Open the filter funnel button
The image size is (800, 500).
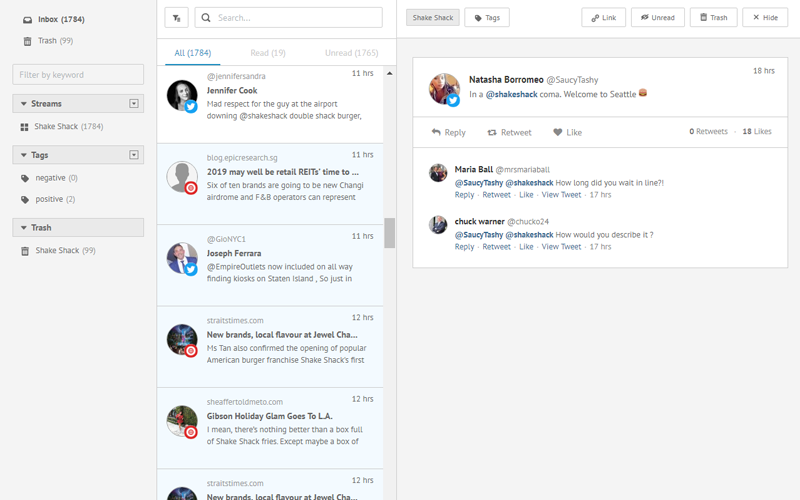[177, 18]
